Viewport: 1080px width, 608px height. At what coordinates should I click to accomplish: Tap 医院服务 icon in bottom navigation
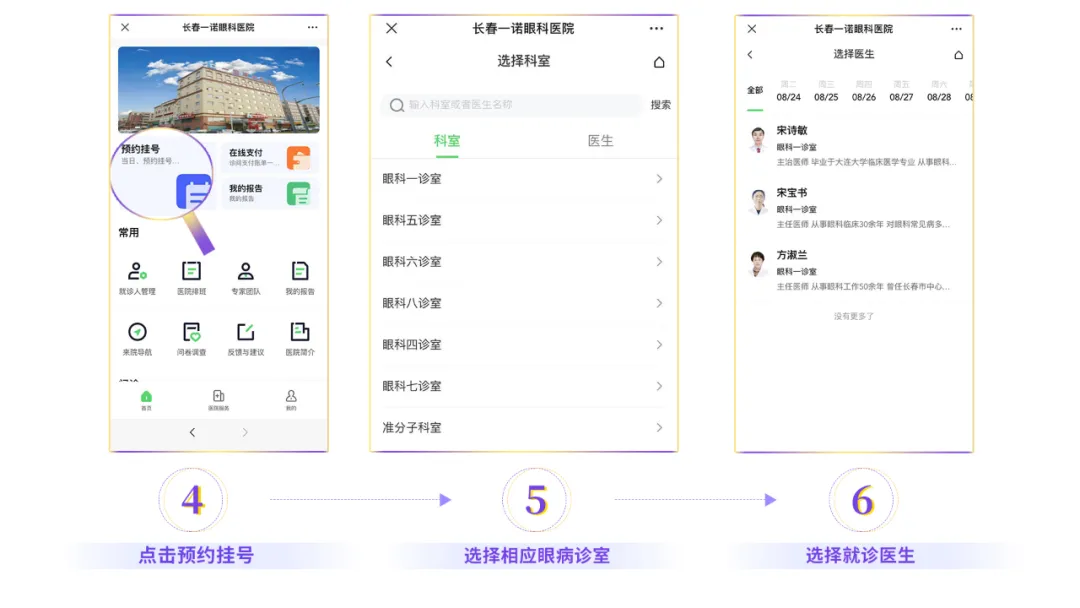[x=218, y=399]
